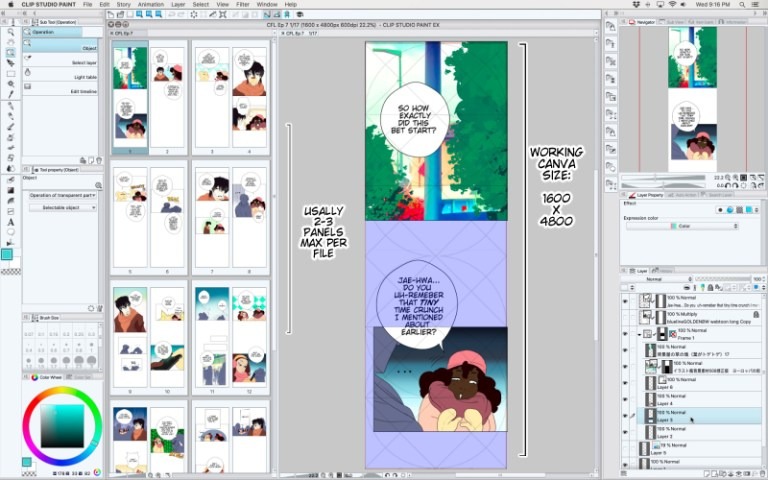
Task: Select the Select layer sub tool
Action: [60, 60]
